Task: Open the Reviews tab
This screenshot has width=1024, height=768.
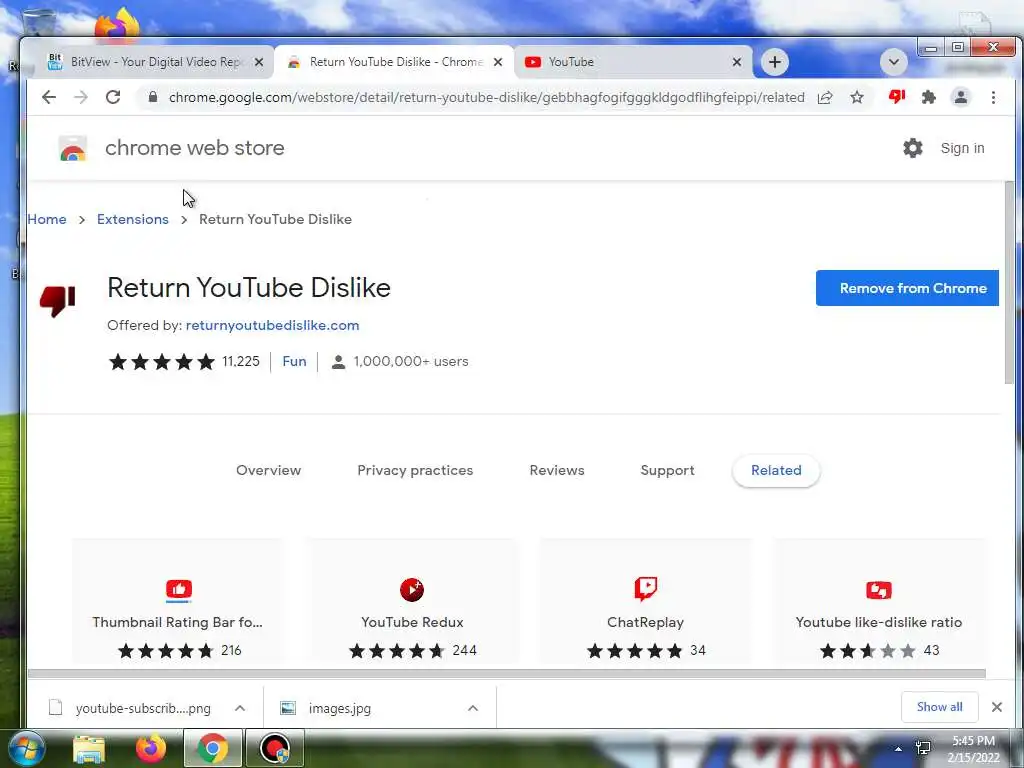Action: coord(556,470)
